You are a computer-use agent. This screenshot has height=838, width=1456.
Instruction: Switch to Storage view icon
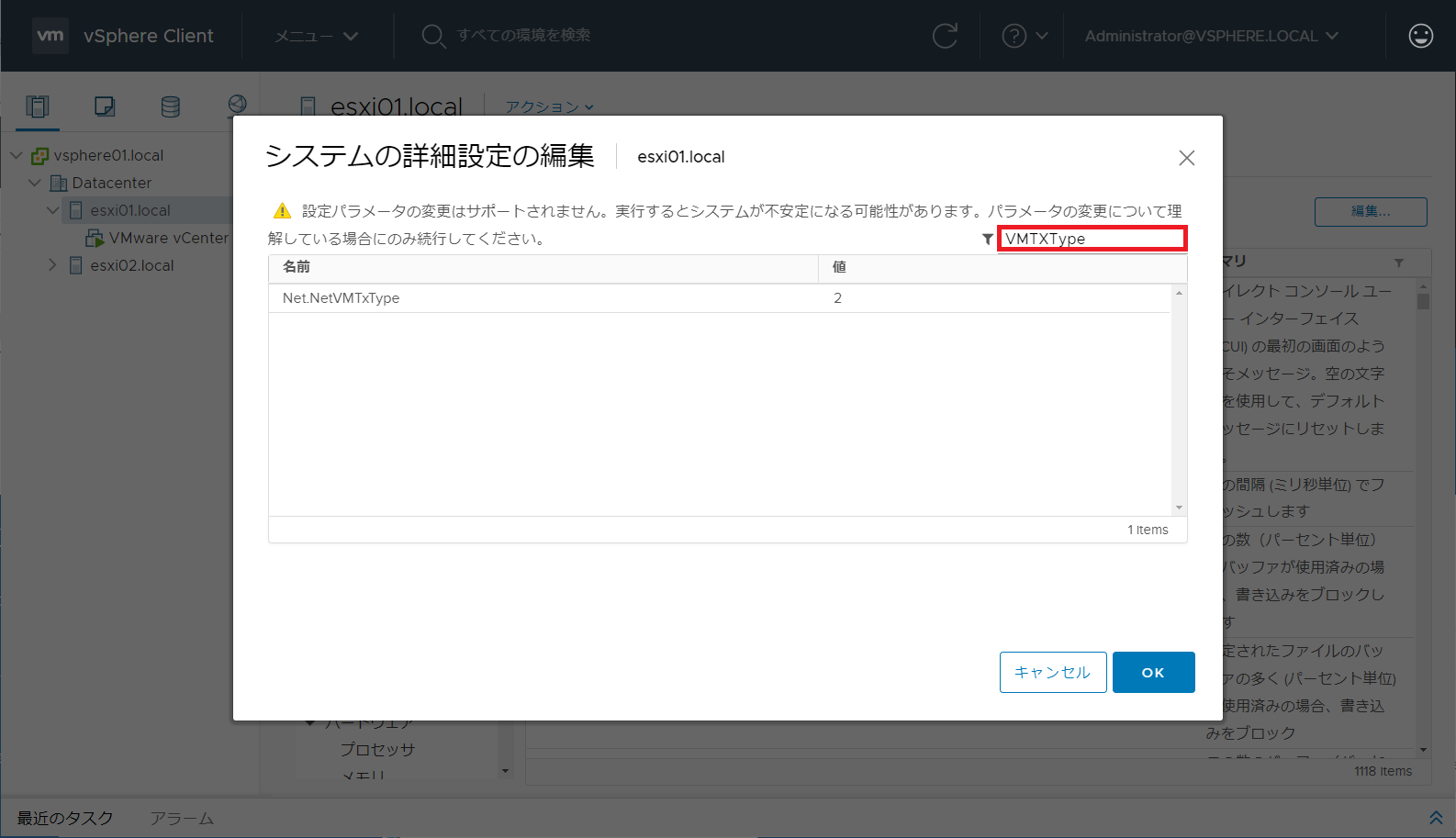coord(171,106)
